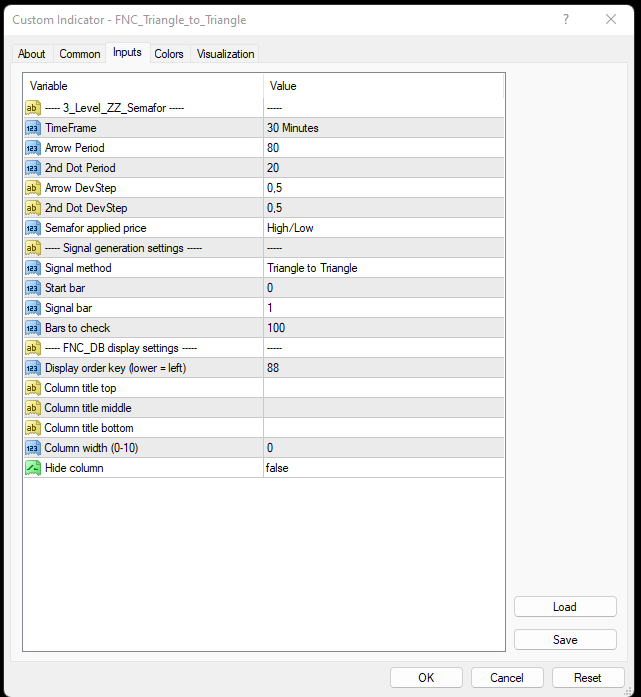Toggle the Hide column value 'false'

[384, 468]
